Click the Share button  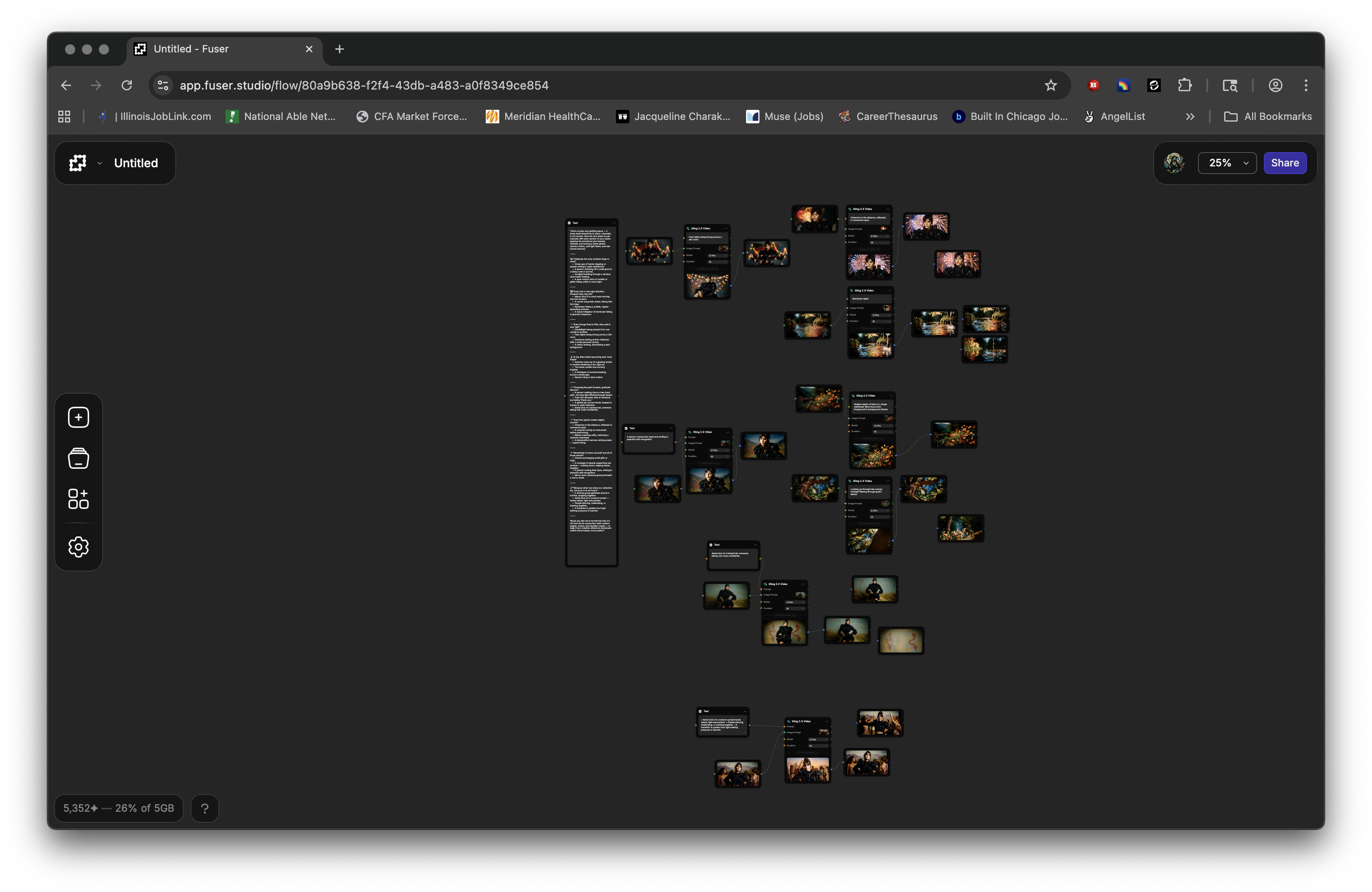pos(1285,163)
